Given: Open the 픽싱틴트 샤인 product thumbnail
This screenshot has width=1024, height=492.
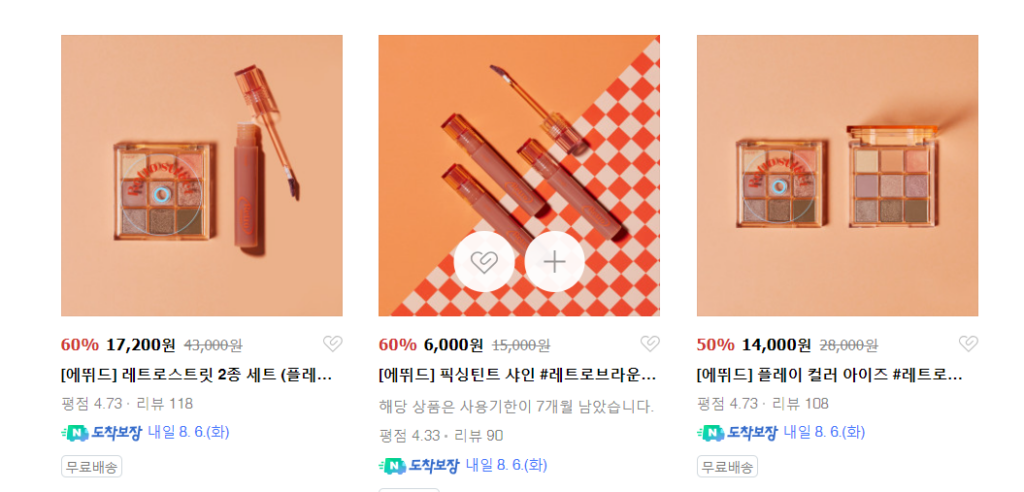Looking at the screenshot, I should point(519,176).
